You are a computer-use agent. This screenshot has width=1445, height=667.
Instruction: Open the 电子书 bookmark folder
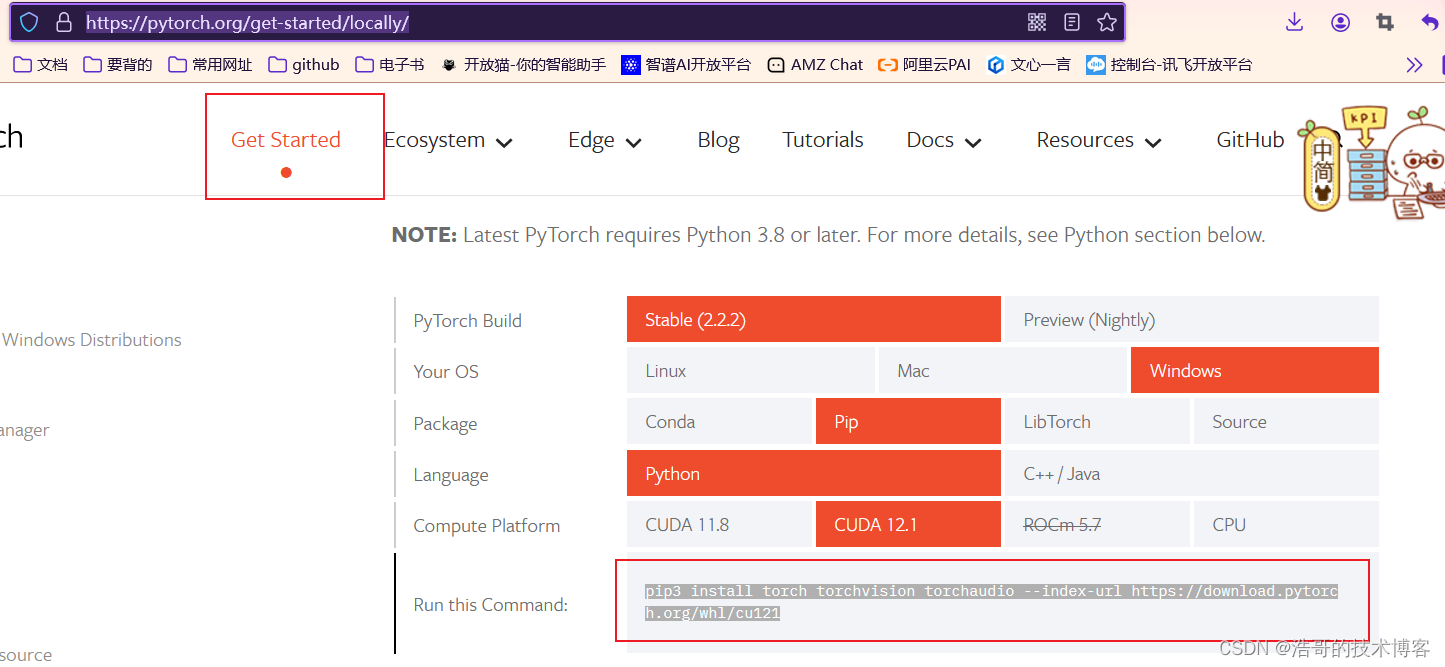pyautogui.click(x=390, y=65)
